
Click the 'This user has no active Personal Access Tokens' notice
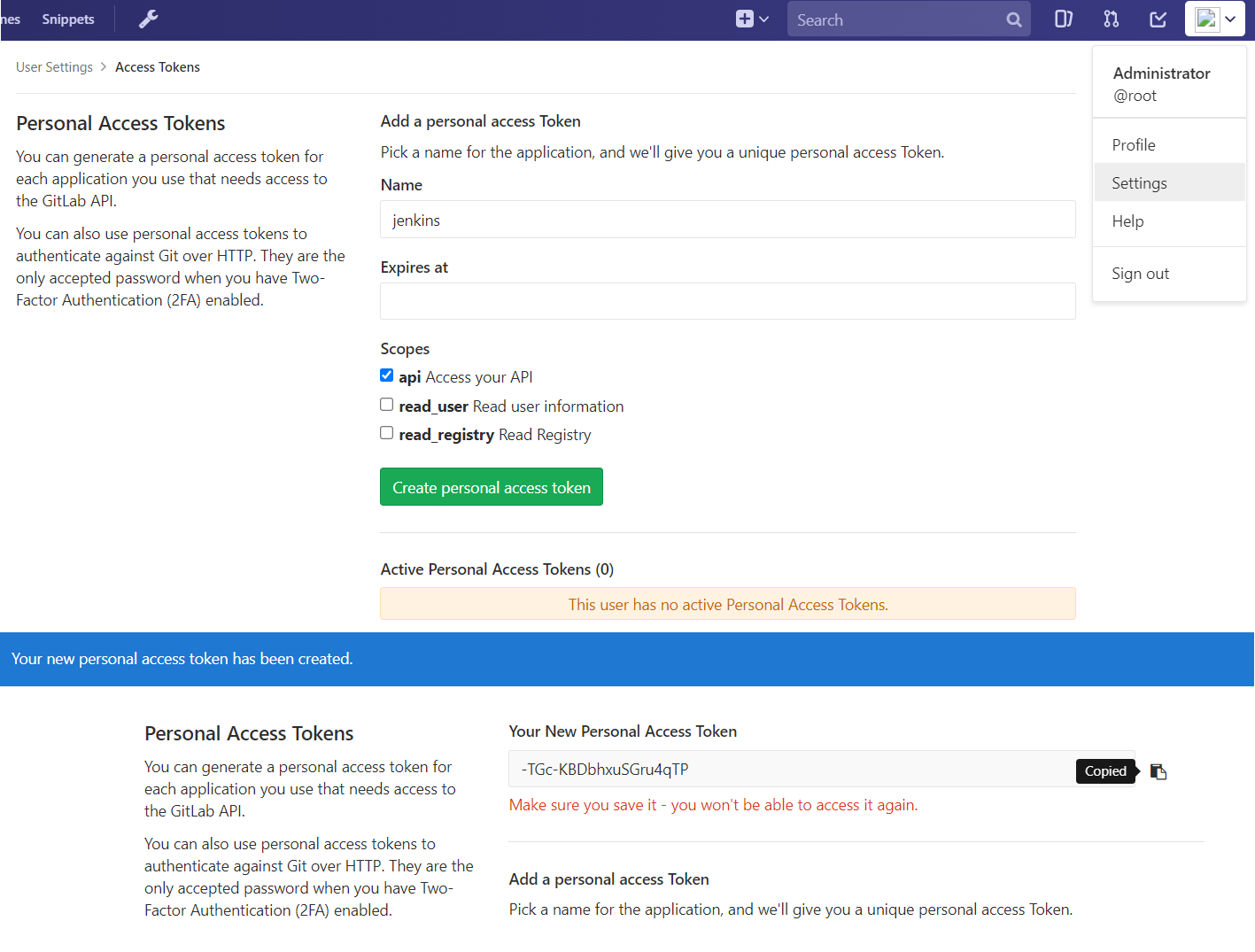[728, 604]
